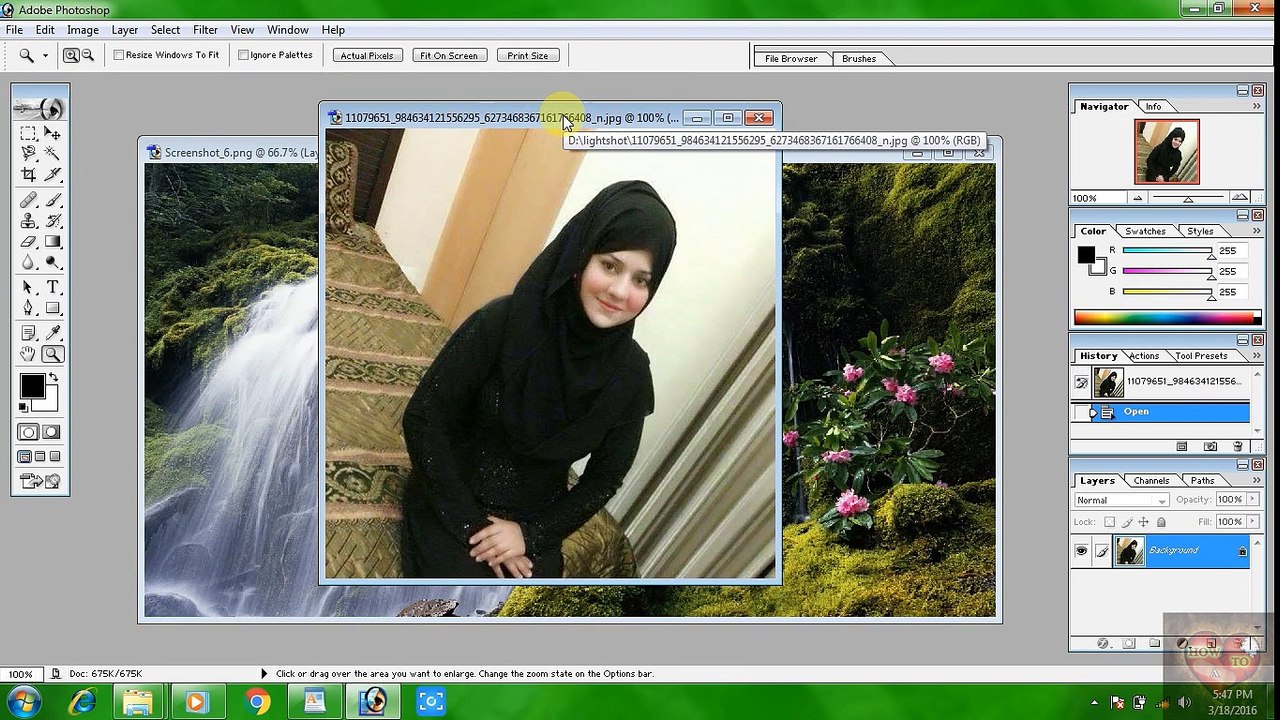This screenshot has height=720, width=1280.
Task: Toggle Lock position in Layers panel
Action: click(x=1144, y=522)
